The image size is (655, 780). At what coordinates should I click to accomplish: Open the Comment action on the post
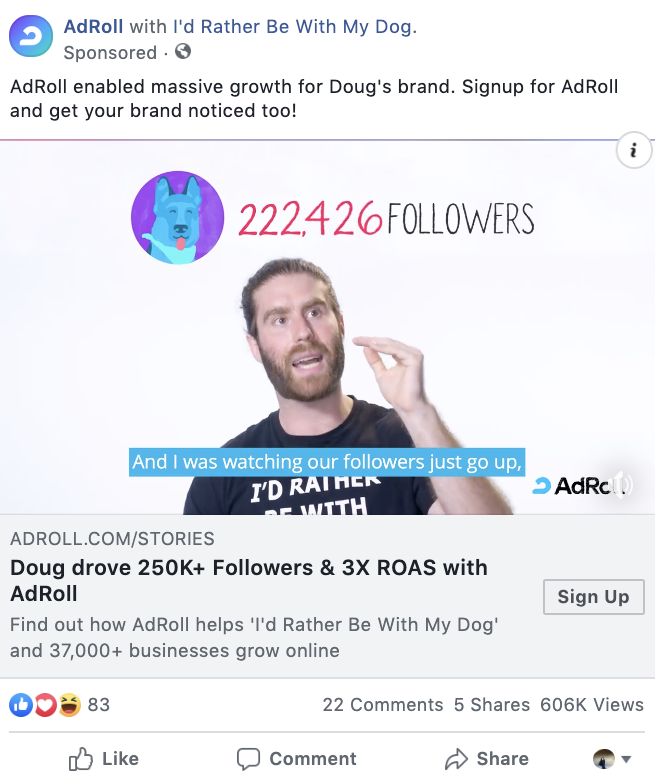point(296,759)
